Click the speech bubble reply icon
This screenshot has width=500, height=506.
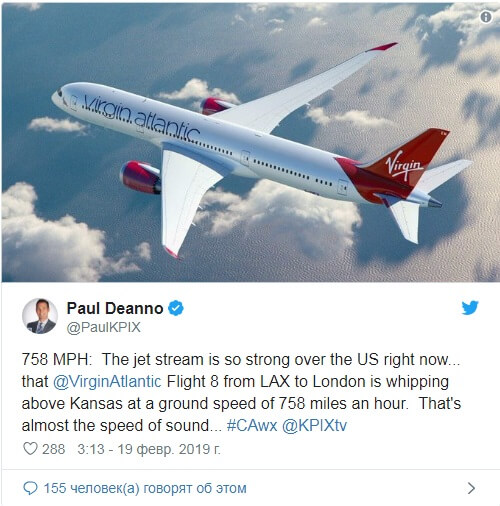point(30,488)
